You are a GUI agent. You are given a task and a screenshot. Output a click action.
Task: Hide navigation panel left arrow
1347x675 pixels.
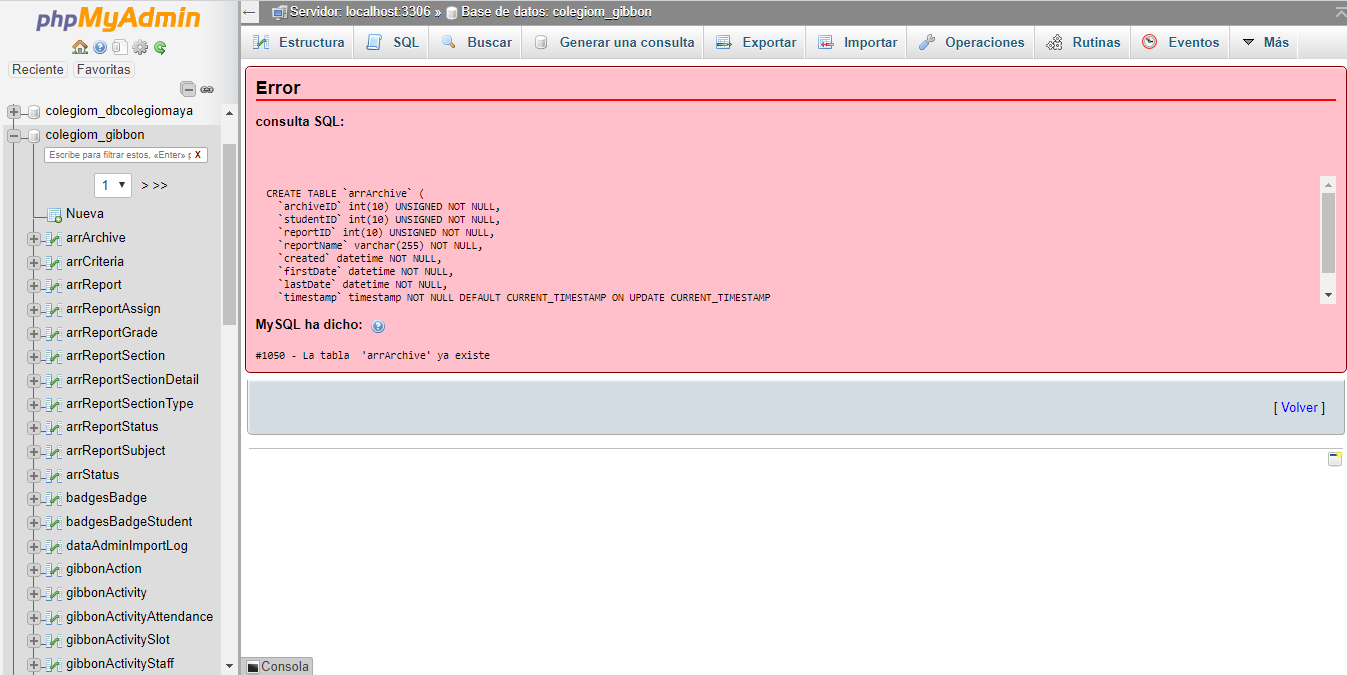[249, 12]
